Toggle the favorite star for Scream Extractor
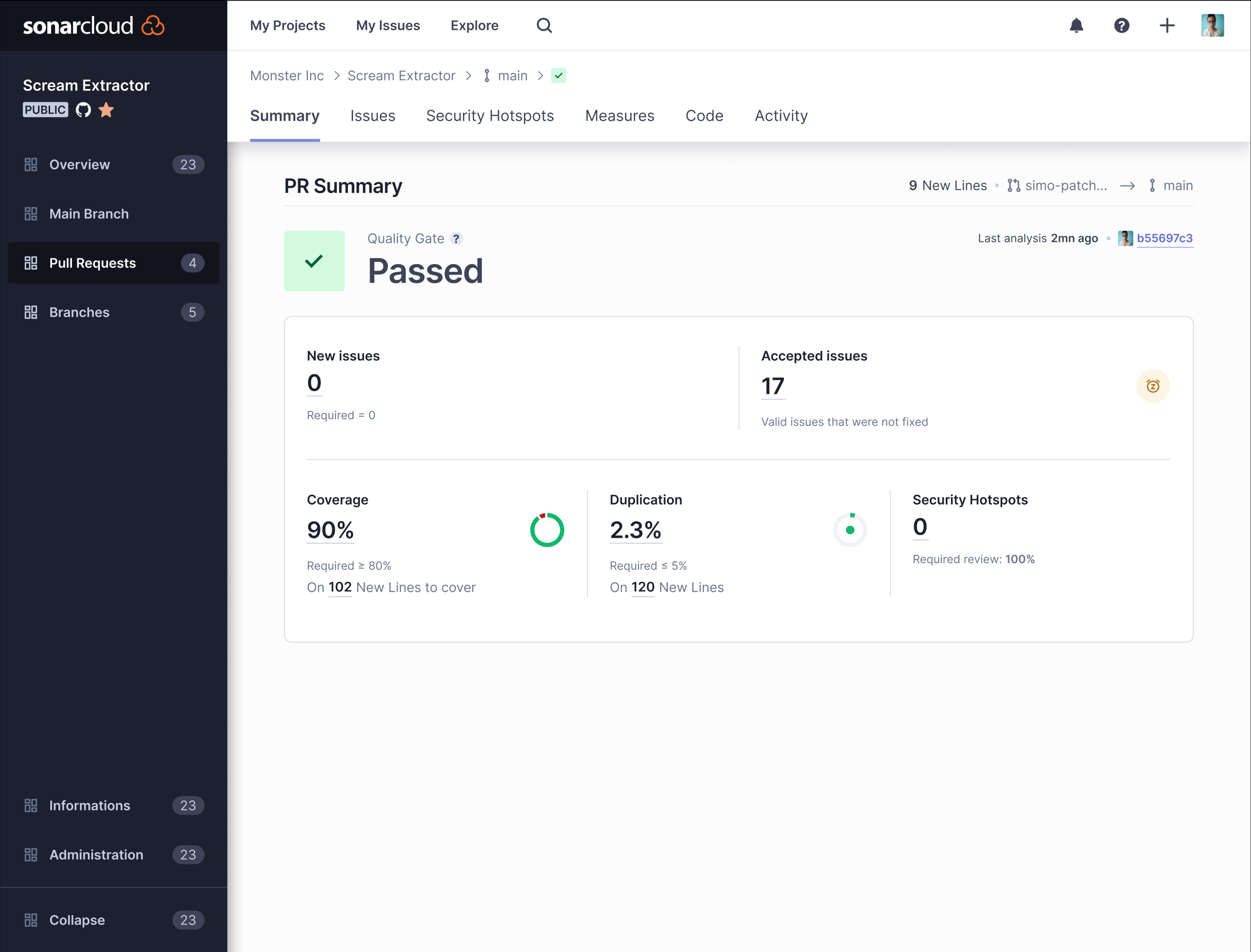1251x952 pixels. click(x=106, y=109)
